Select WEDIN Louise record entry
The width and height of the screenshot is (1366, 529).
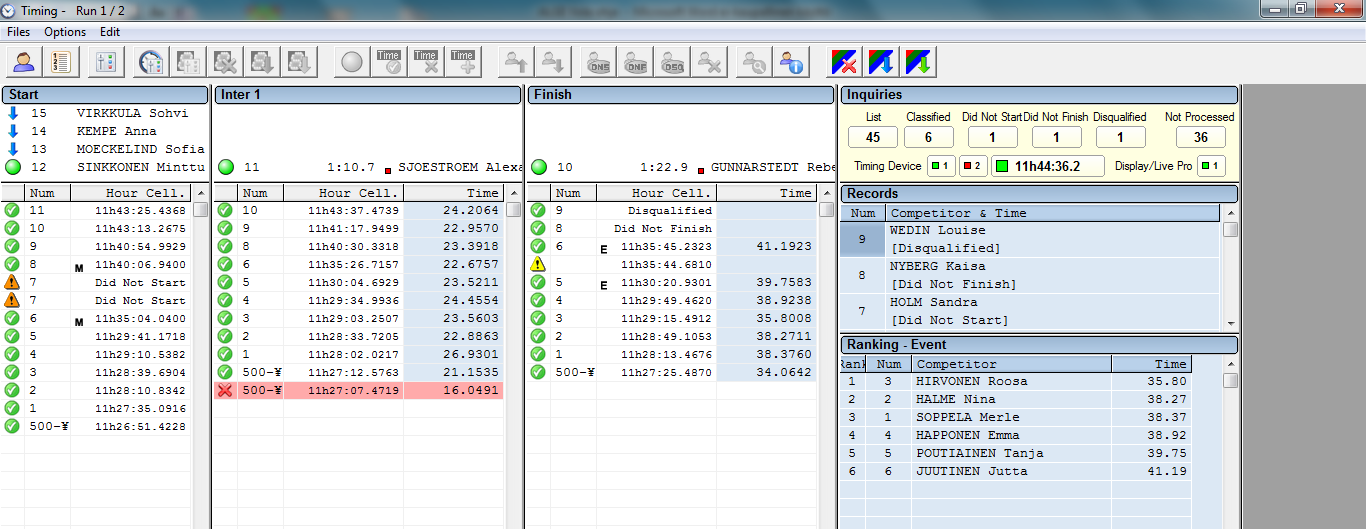coord(1030,239)
